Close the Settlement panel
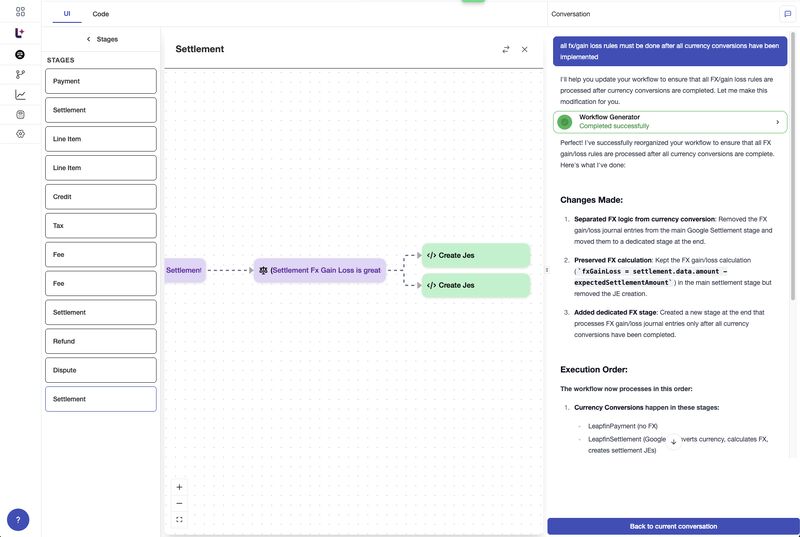The image size is (800, 537). 524,49
